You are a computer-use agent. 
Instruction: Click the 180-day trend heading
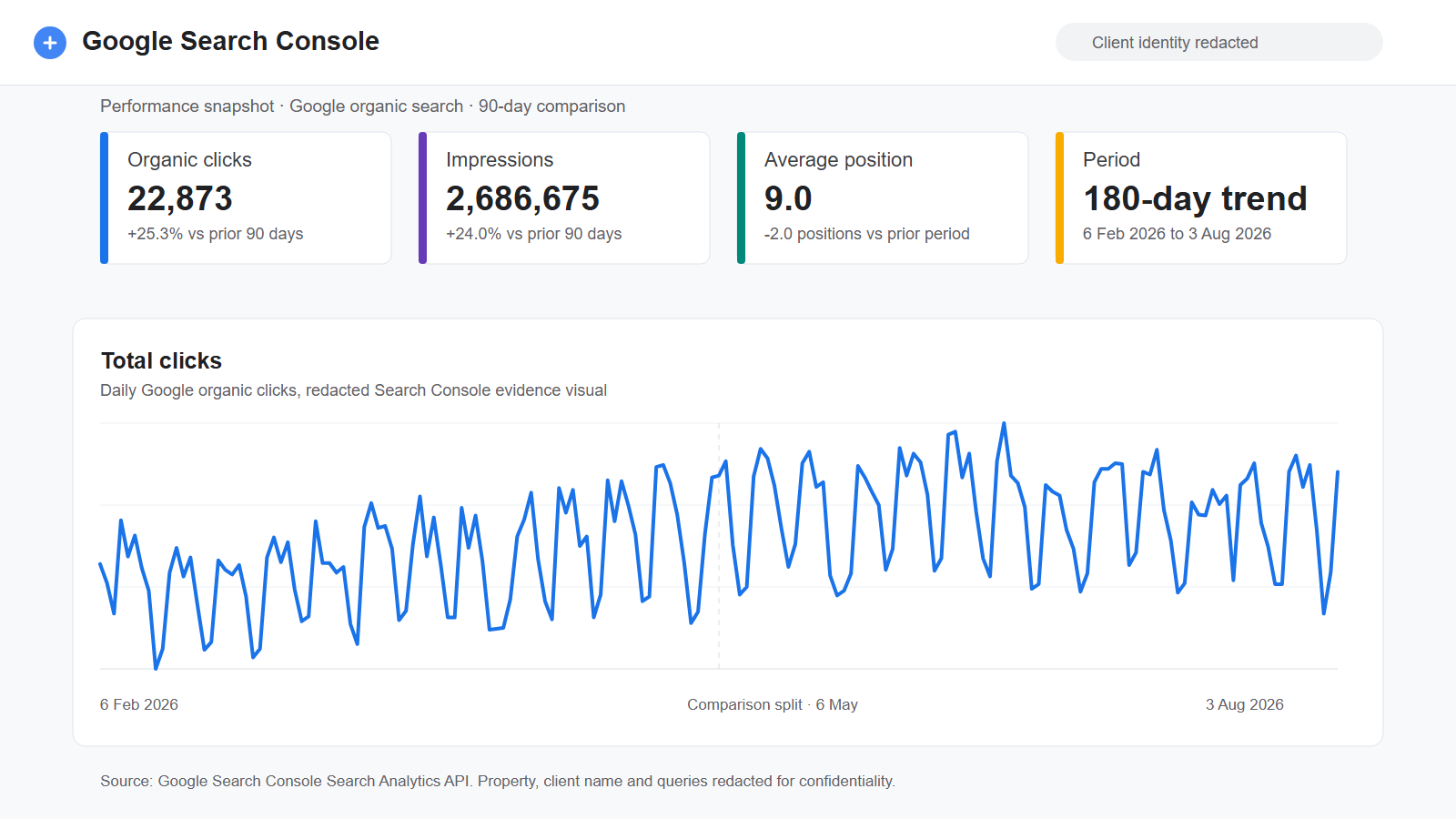click(x=1195, y=198)
